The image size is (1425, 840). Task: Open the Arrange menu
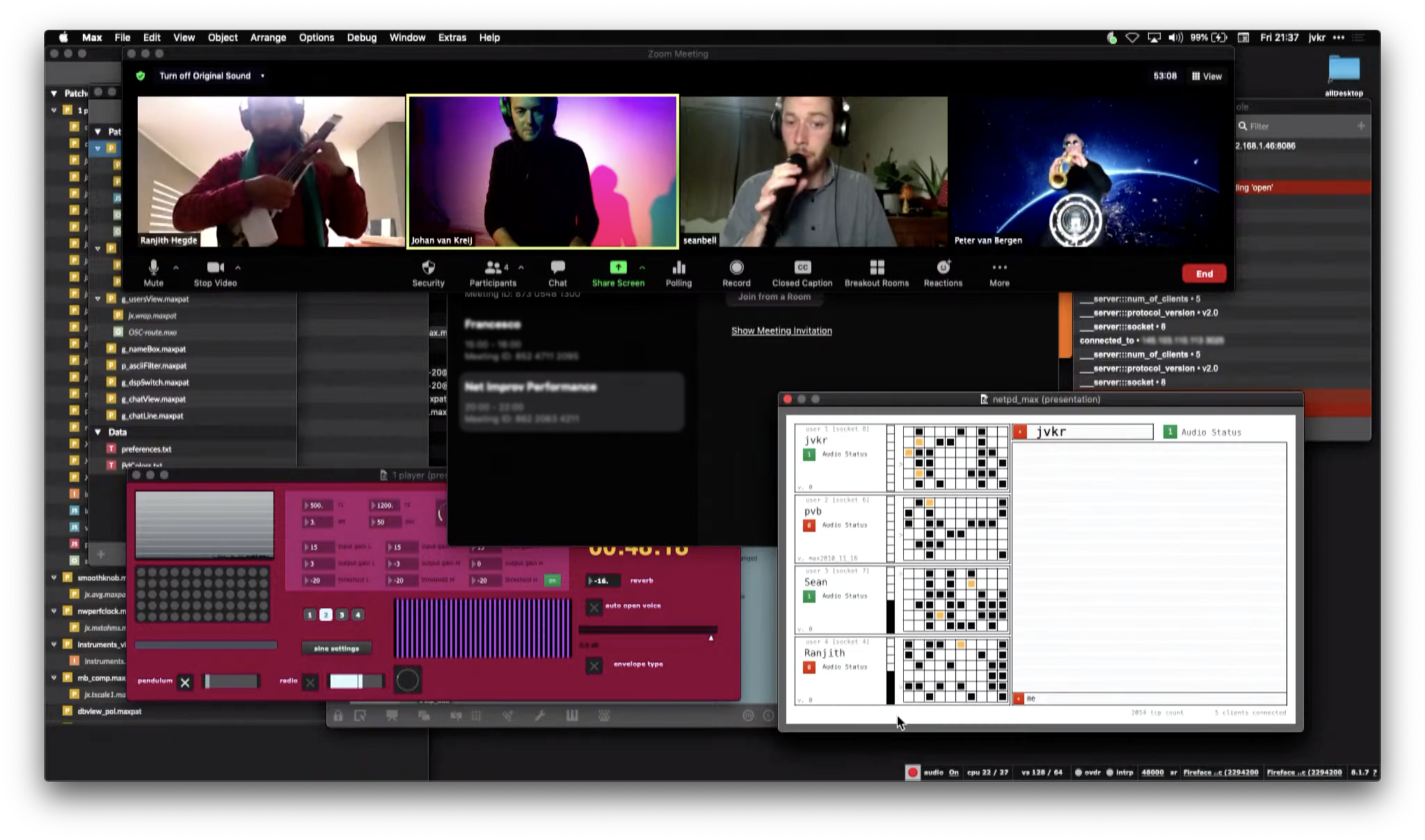(267, 38)
